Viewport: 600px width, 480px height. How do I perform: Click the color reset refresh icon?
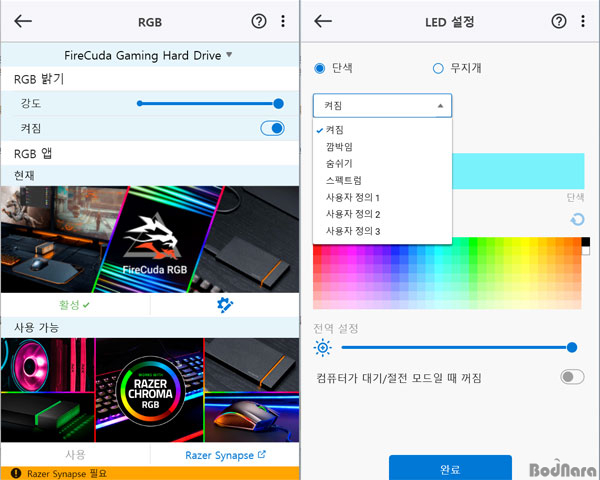pos(577,220)
